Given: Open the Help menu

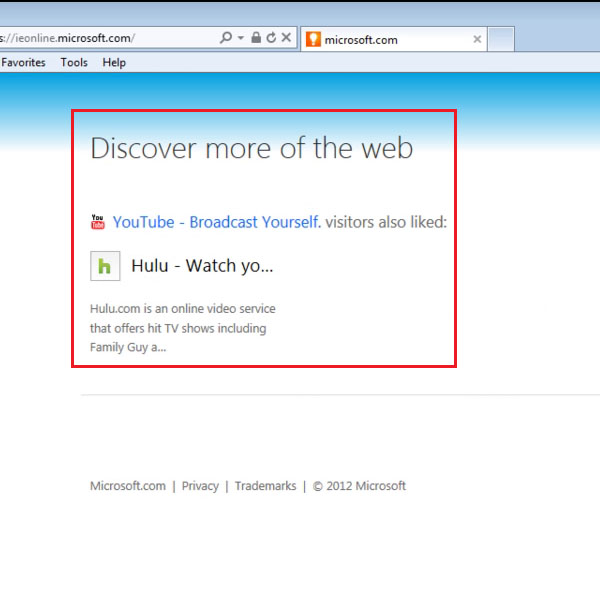Looking at the screenshot, I should [114, 62].
